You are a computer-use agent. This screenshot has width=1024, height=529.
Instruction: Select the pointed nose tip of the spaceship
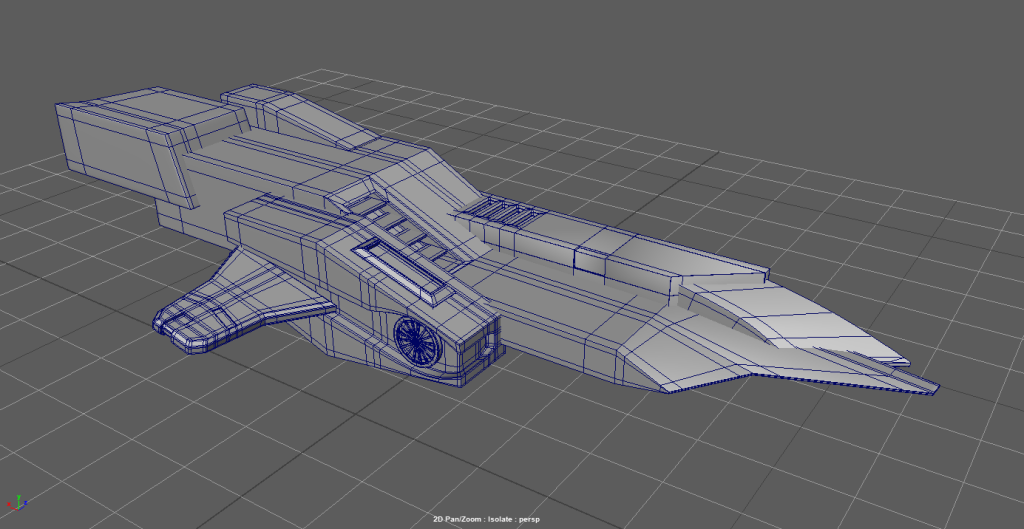[x=914, y=383]
